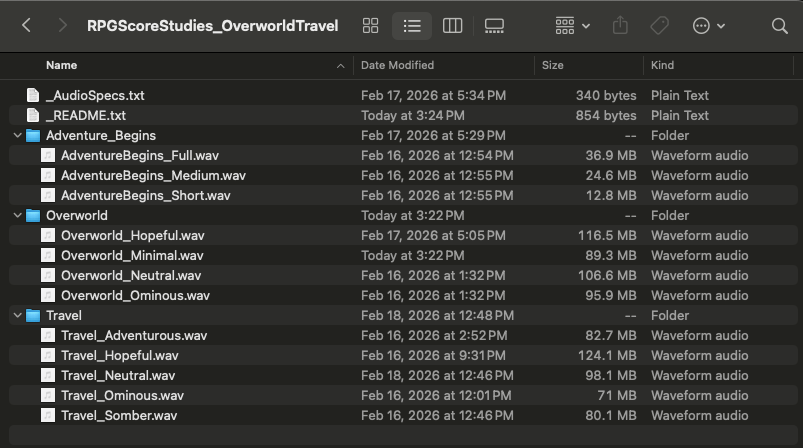Screen dimensions: 803x448
Task: Select Overworld_Minimal.wav file
Action: pos(131,255)
